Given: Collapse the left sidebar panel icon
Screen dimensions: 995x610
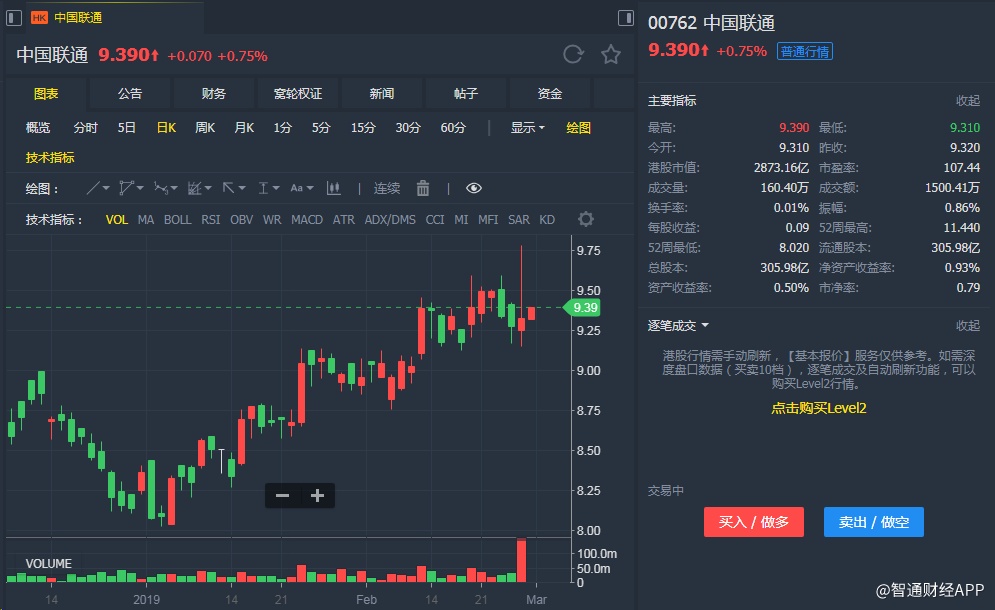Looking at the screenshot, I should click(x=14, y=17).
